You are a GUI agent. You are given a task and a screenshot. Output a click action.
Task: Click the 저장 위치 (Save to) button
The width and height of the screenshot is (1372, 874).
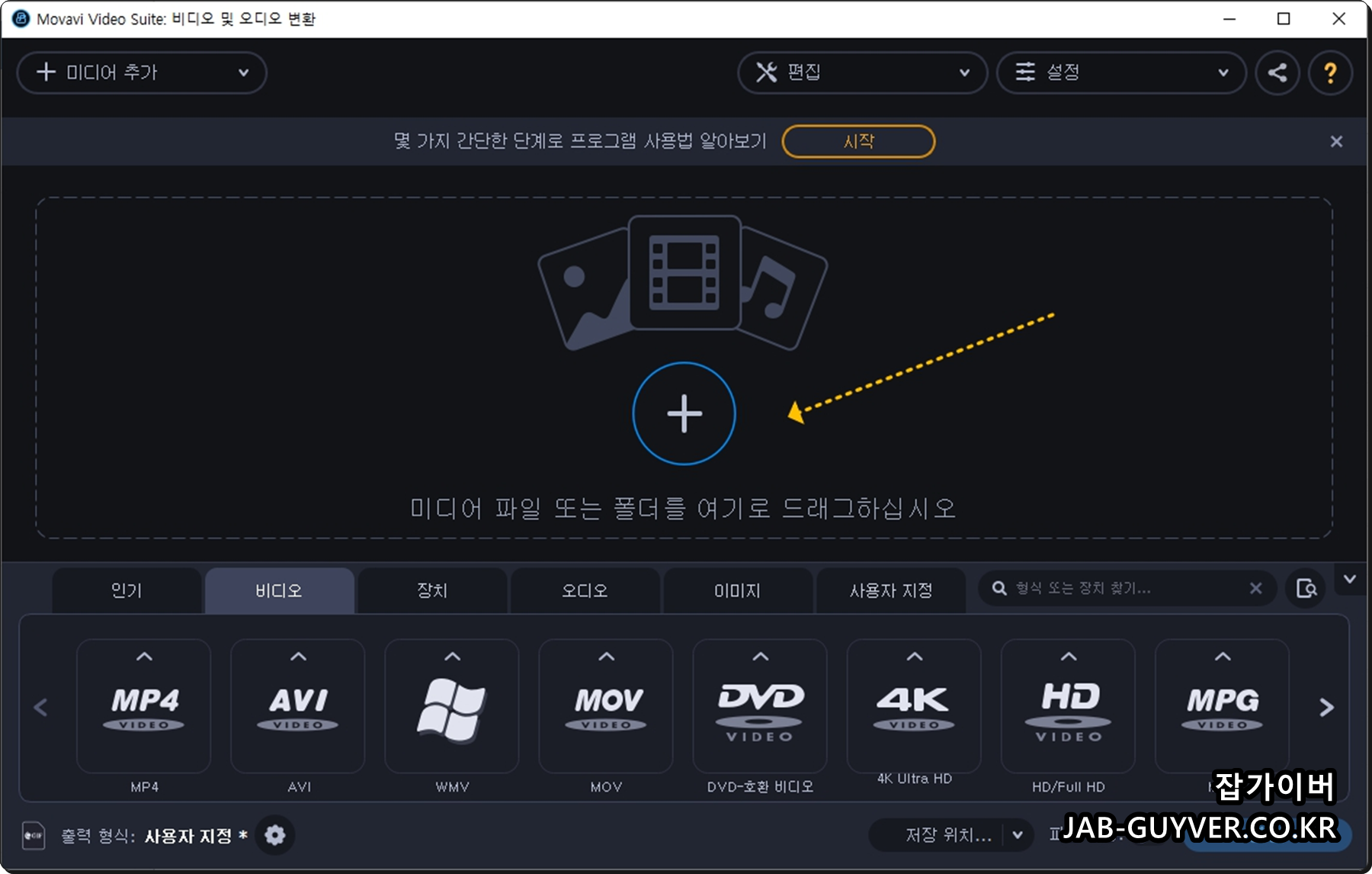tap(948, 835)
